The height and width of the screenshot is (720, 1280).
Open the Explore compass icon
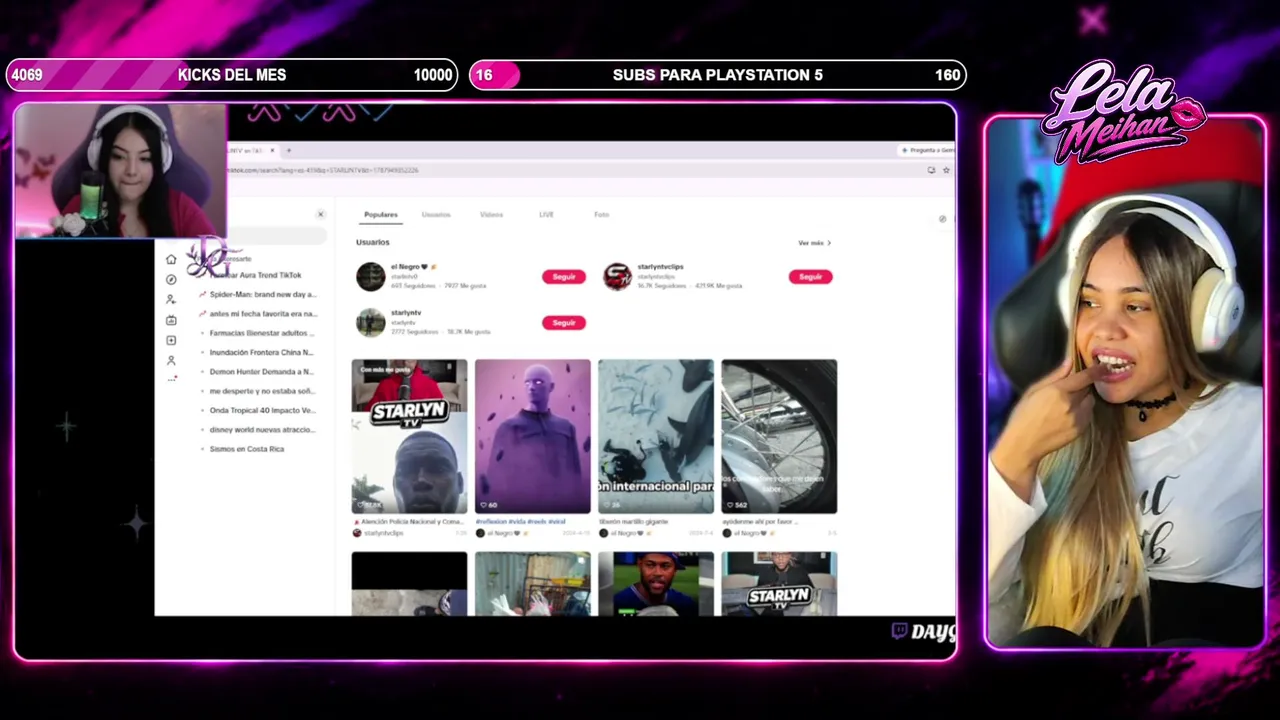tap(171, 280)
